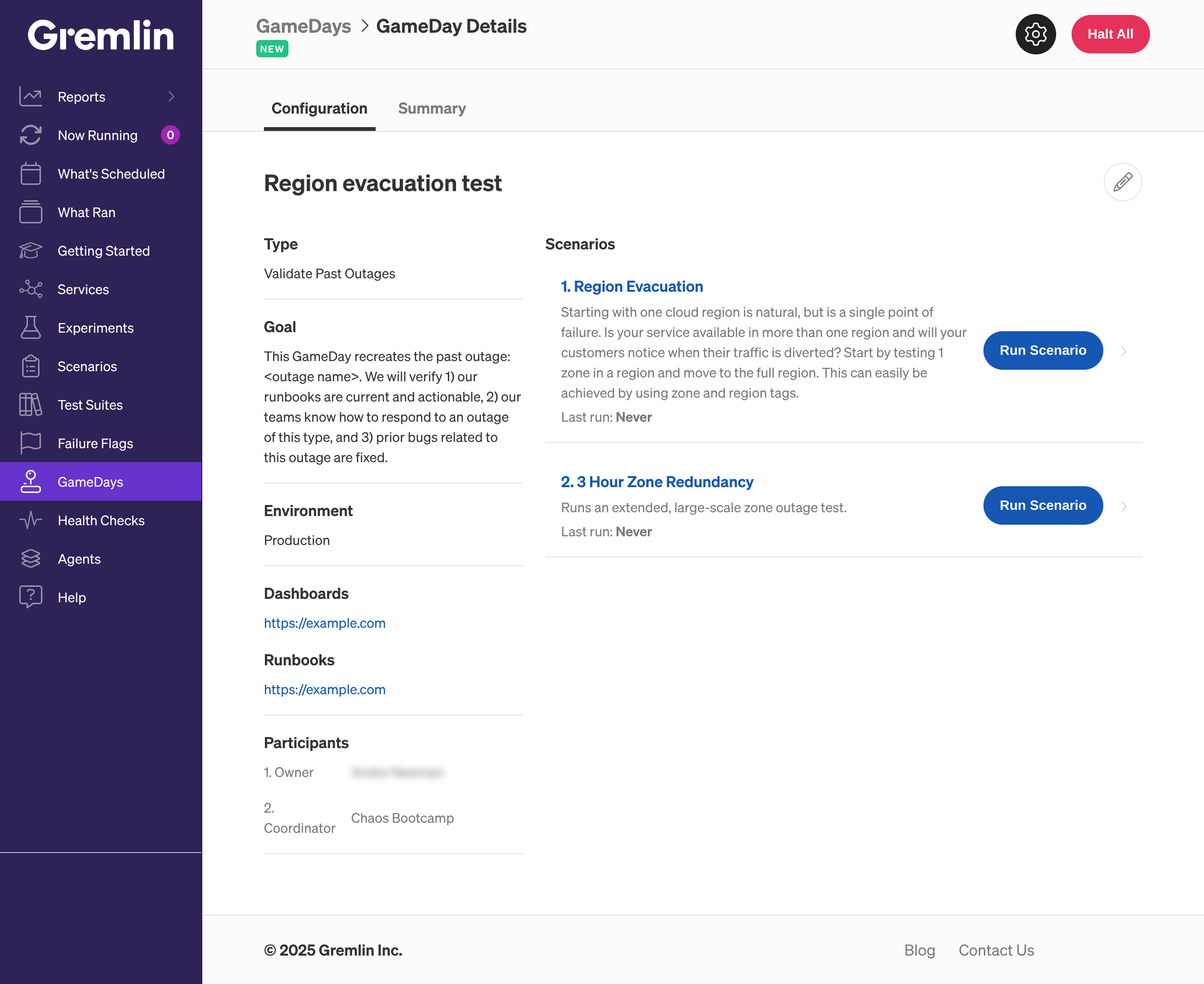Click the What's Scheduled calendar icon

tap(31, 173)
